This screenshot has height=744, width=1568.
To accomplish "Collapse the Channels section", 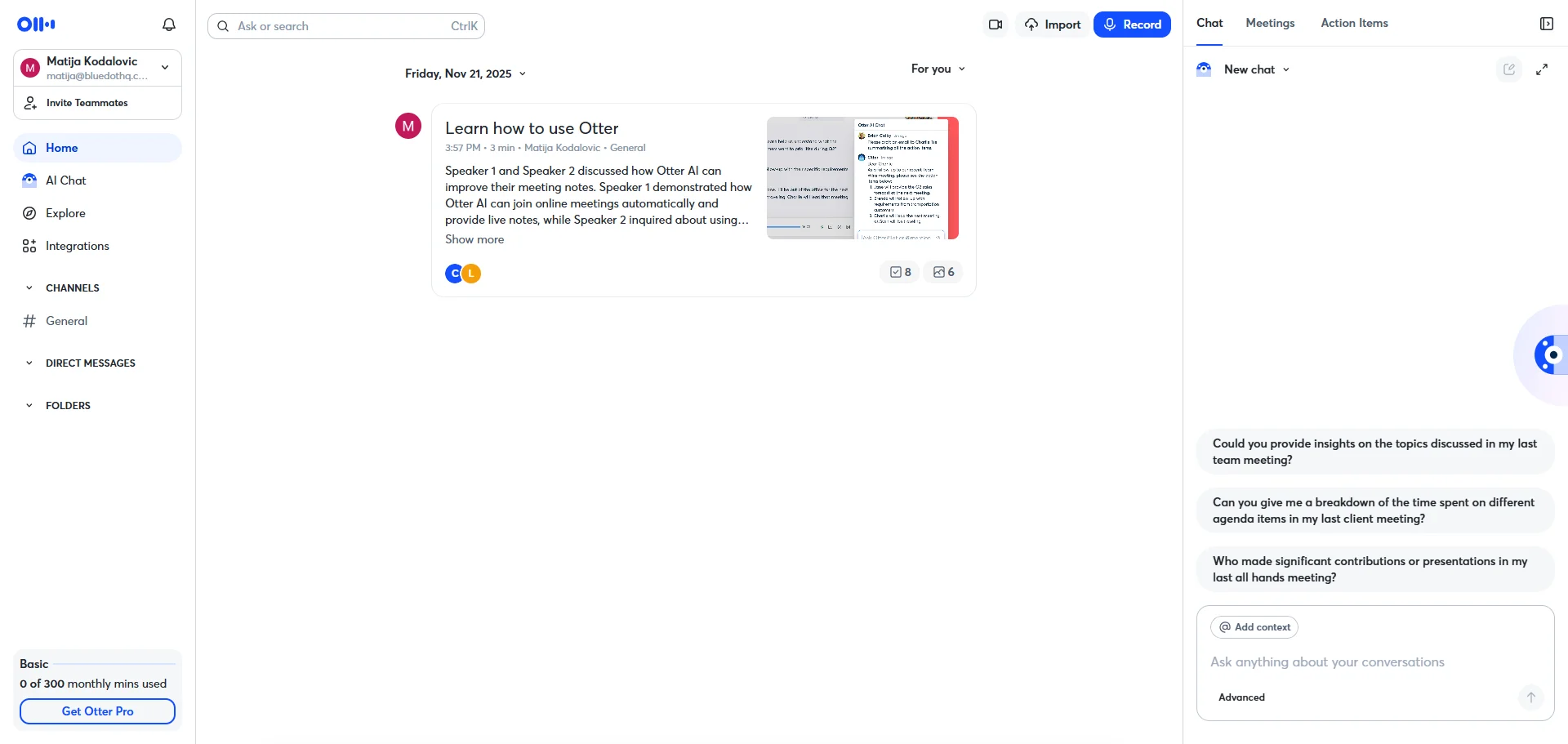I will [x=29, y=287].
